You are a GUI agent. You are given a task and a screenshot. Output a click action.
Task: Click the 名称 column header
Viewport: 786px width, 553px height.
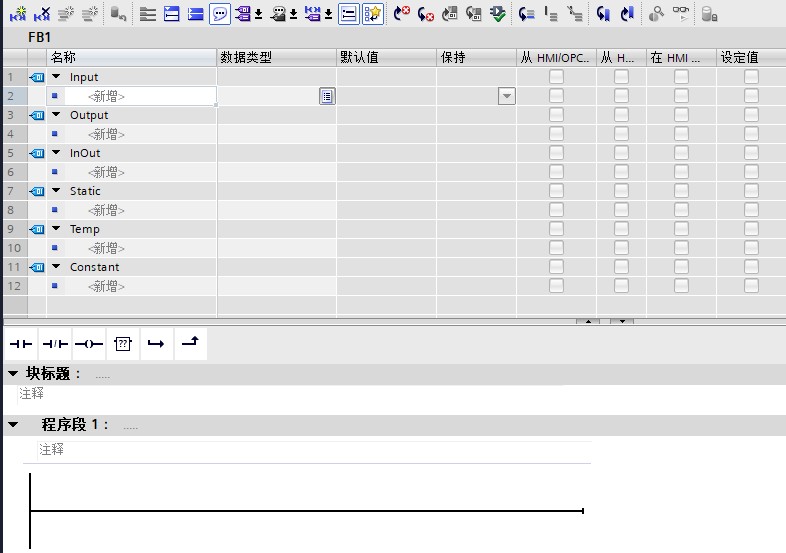pos(131,58)
